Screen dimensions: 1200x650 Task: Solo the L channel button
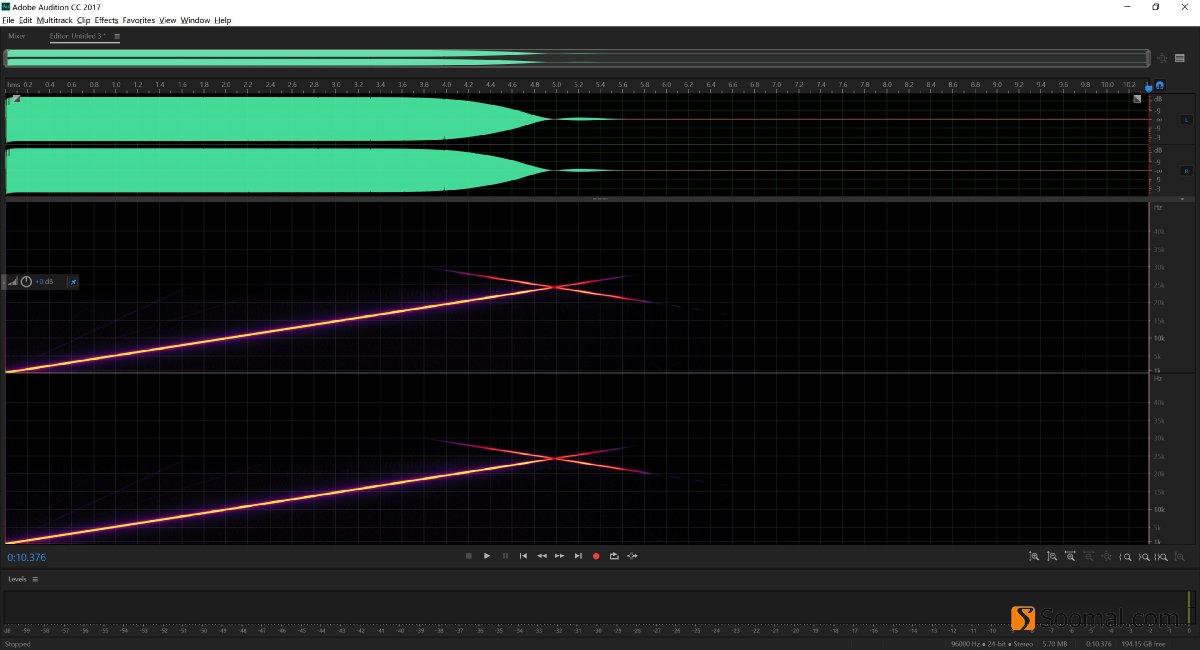(x=1186, y=118)
